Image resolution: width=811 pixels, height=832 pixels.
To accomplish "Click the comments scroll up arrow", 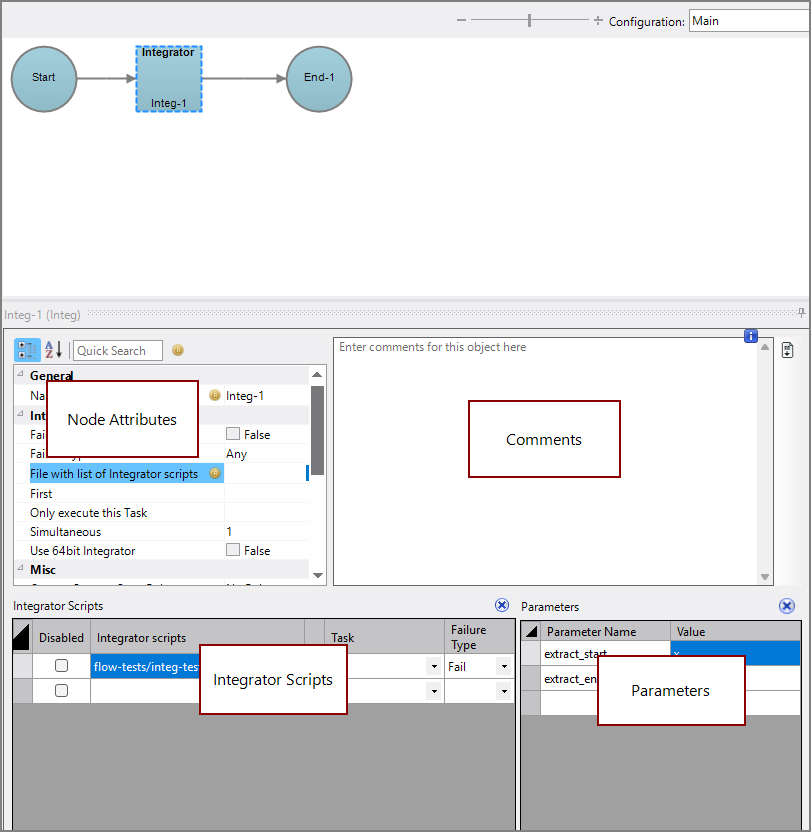I will (765, 348).
